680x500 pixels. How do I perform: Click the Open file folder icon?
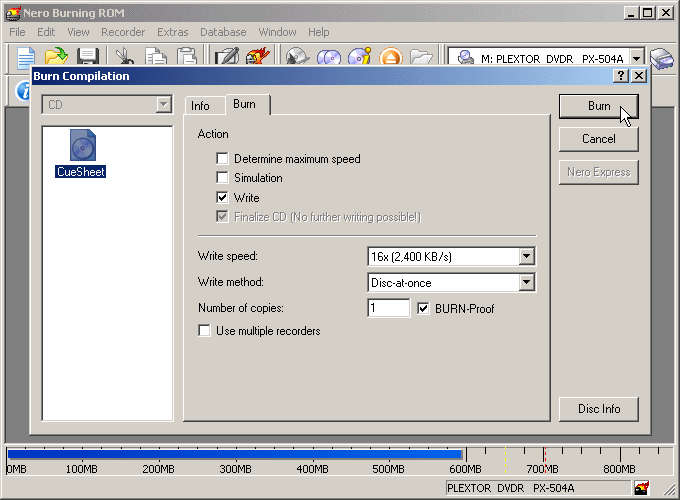point(56,57)
